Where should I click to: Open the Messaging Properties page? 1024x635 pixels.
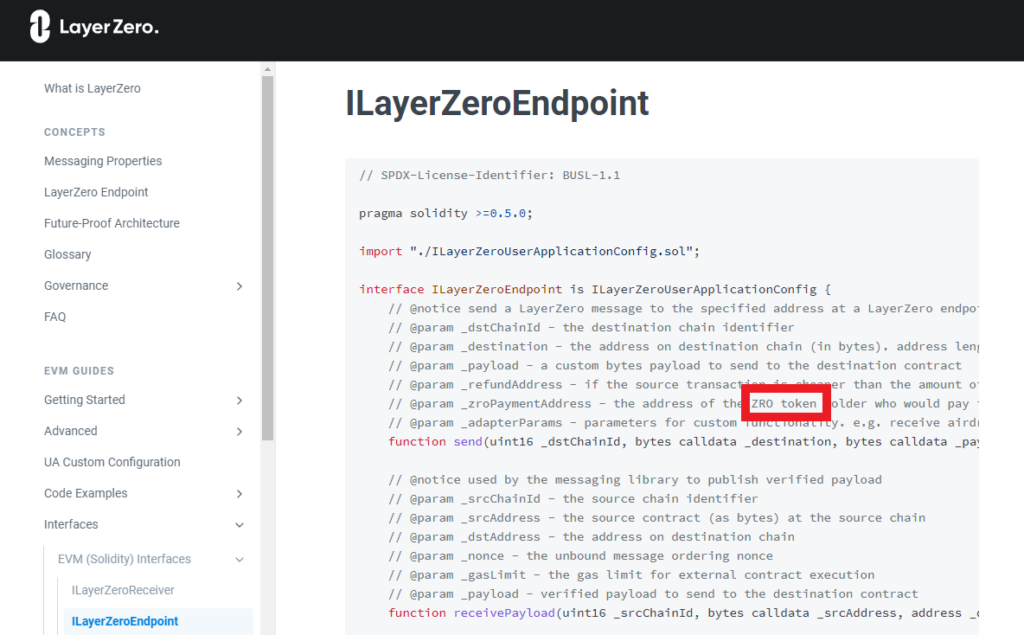click(103, 161)
